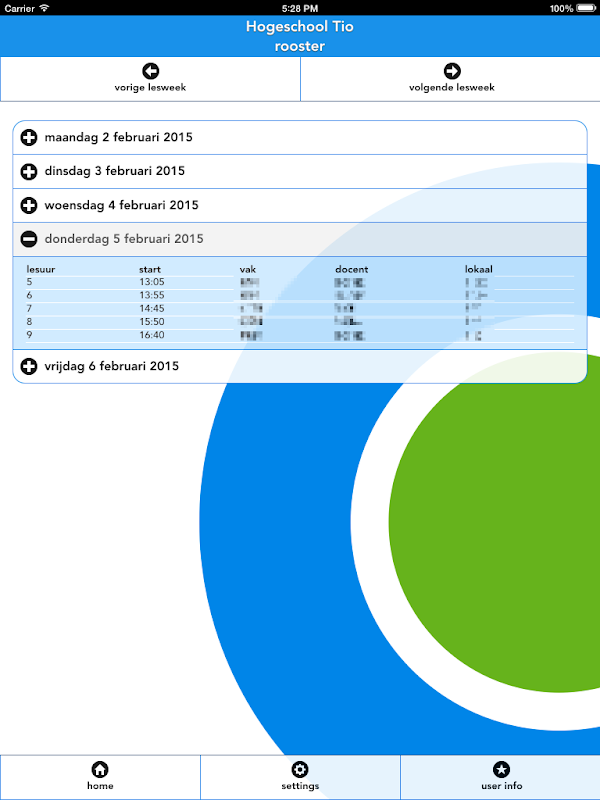Go to volgende lesweek arrow icon
Viewport: 600px width, 800px height.
coord(452,71)
